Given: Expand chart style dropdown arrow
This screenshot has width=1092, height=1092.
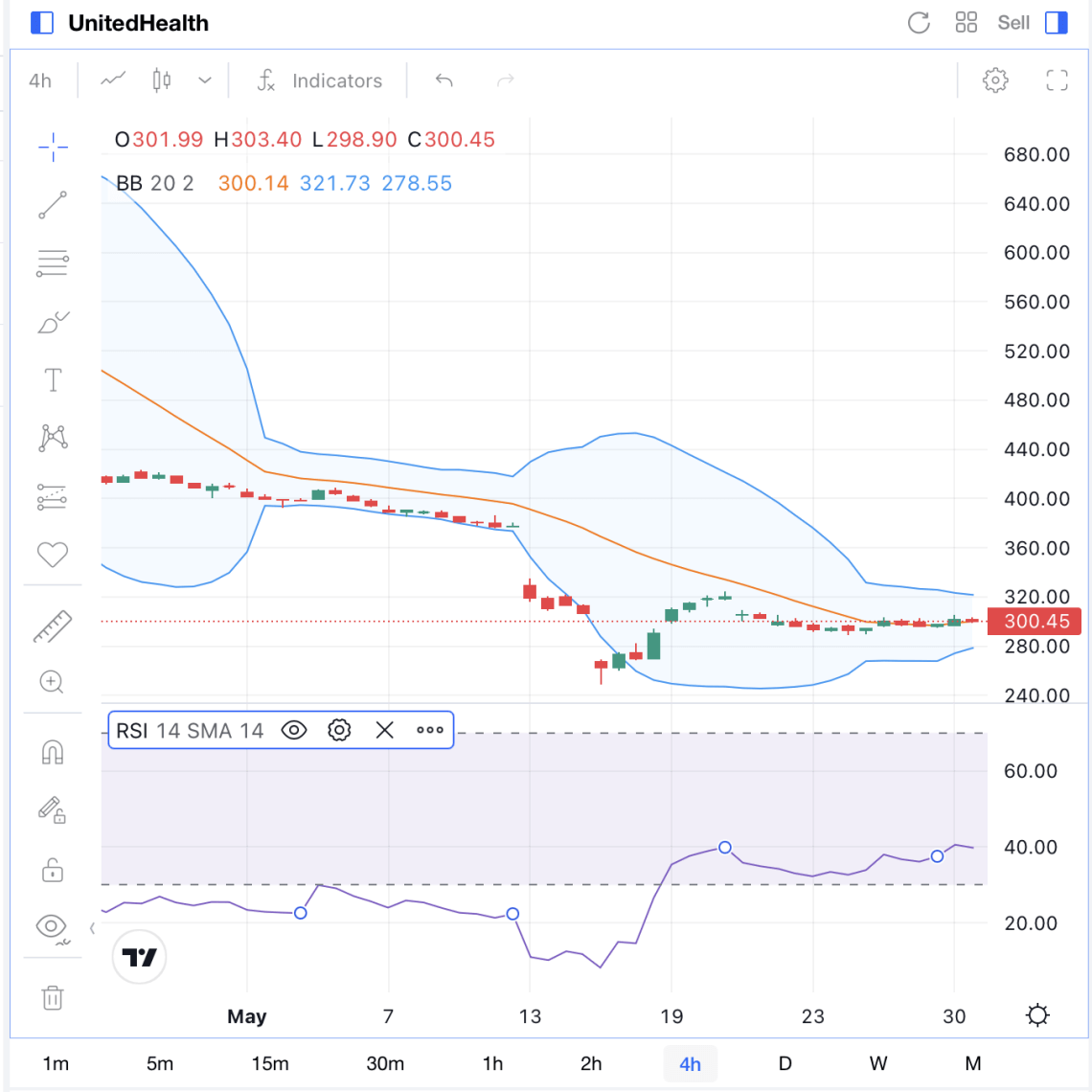Looking at the screenshot, I should (205, 80).
